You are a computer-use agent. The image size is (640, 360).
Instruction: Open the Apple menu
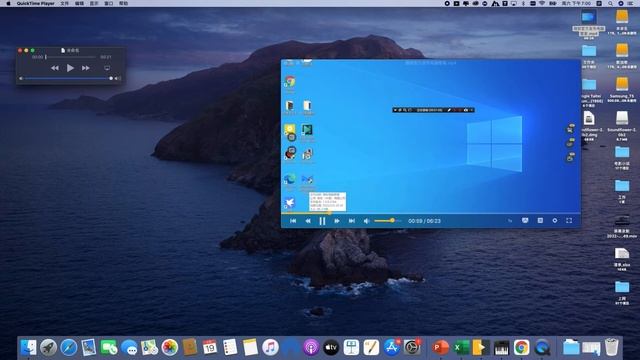pyautogui.click(x=8, y=3)
